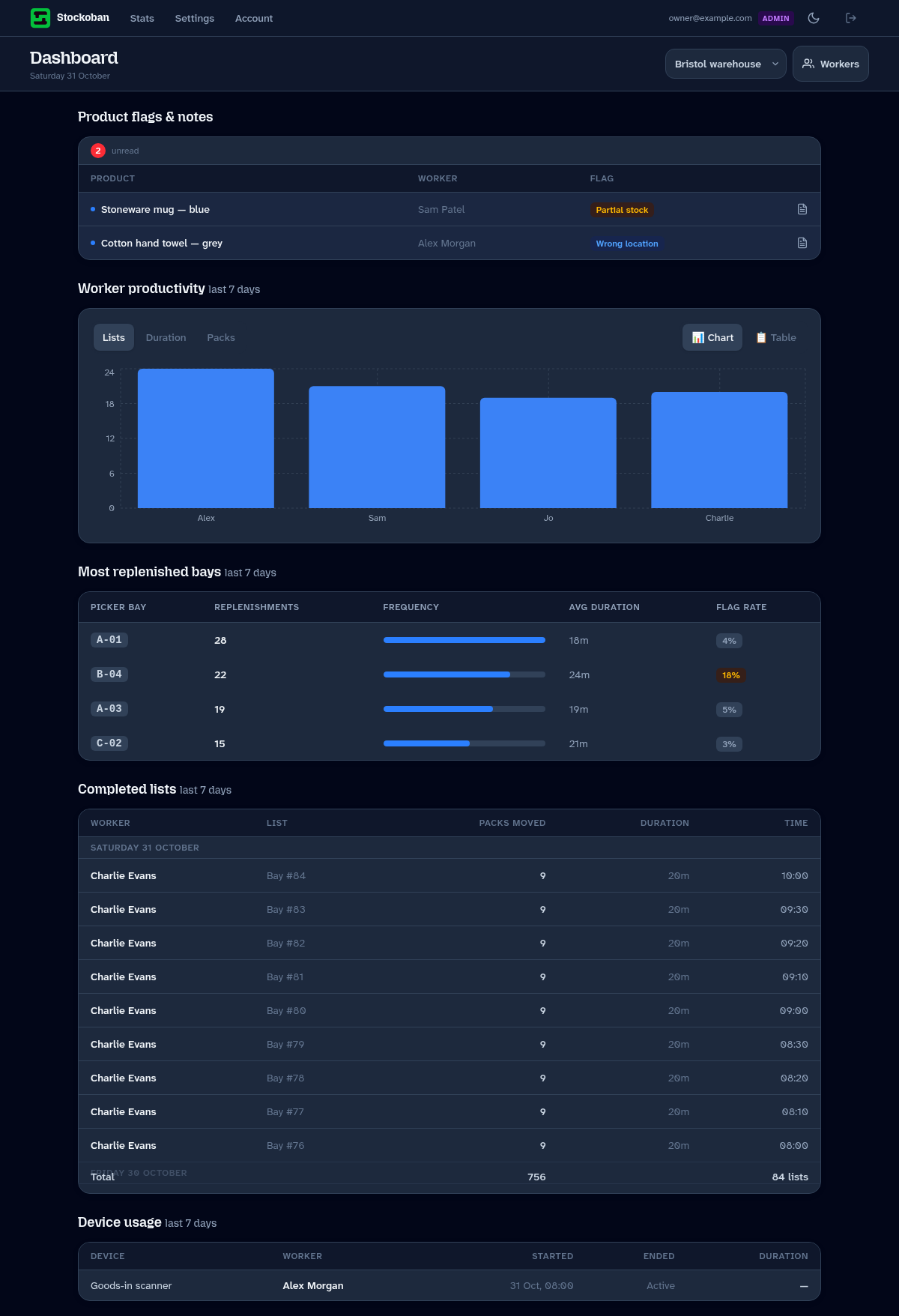Click Alex Morgan in device usage
Image resolution: width=899 pixels, height=1316 pixels.
[x=313, y=1285]
